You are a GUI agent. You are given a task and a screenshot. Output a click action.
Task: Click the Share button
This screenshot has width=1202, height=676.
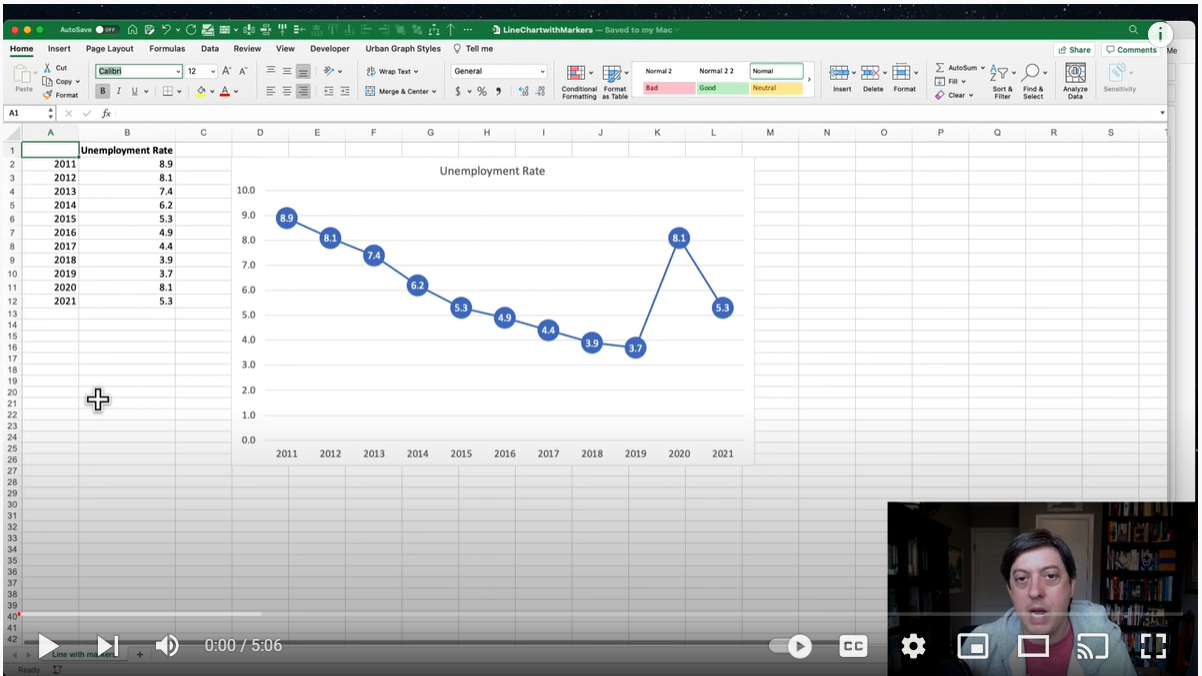(1075, 48)
